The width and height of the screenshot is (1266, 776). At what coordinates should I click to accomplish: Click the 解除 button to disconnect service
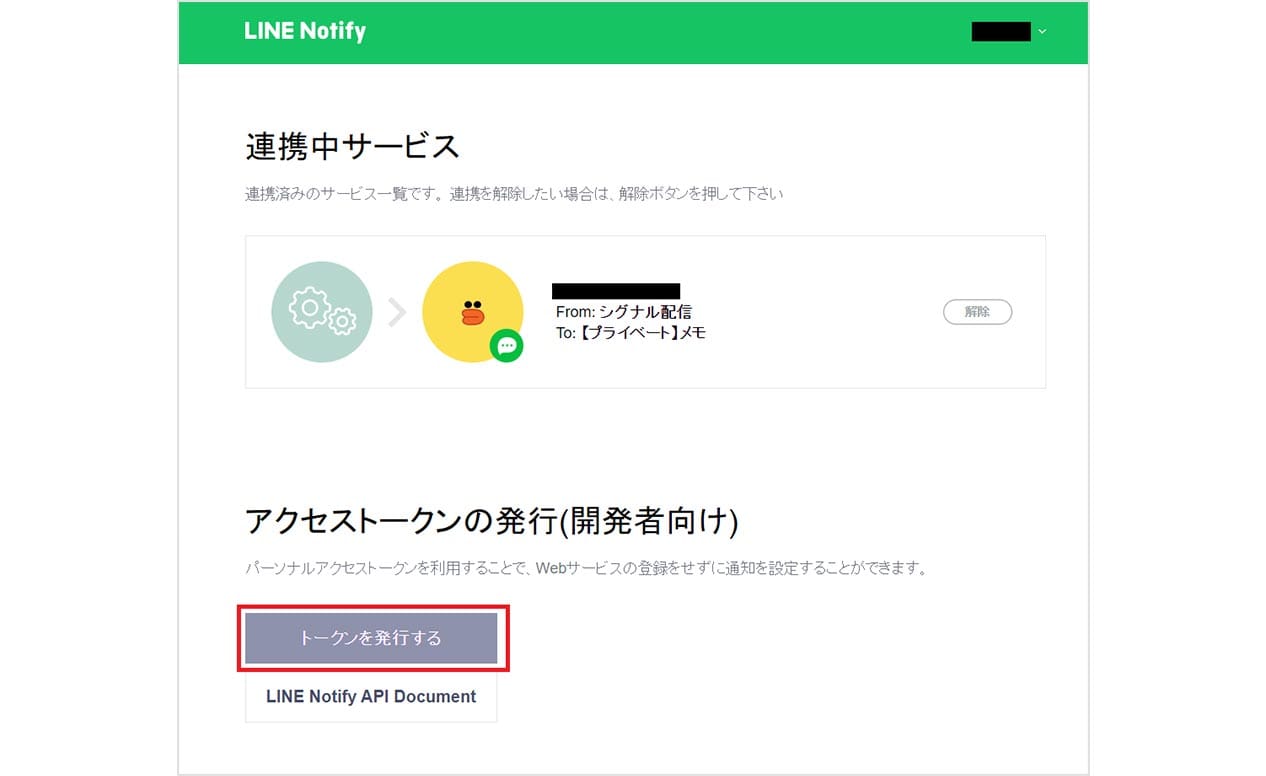click(x=977, y=312)
